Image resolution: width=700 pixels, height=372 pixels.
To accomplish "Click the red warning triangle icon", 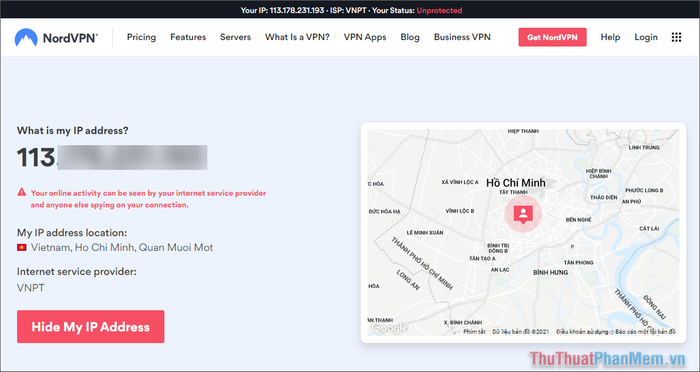I will (21, 192).
